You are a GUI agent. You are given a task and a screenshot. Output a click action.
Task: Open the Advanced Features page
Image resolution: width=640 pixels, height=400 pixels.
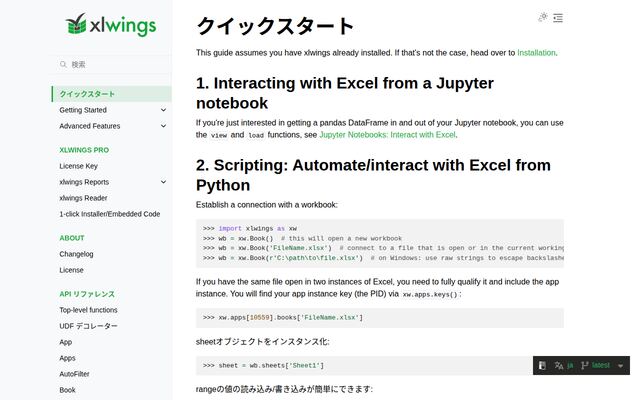coord(90,126)
